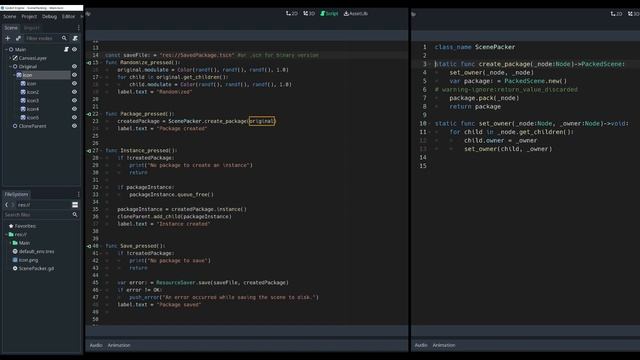Switch to Script workspace
Viewport: 640px width, 360px height.
click(x=329, y=13)
